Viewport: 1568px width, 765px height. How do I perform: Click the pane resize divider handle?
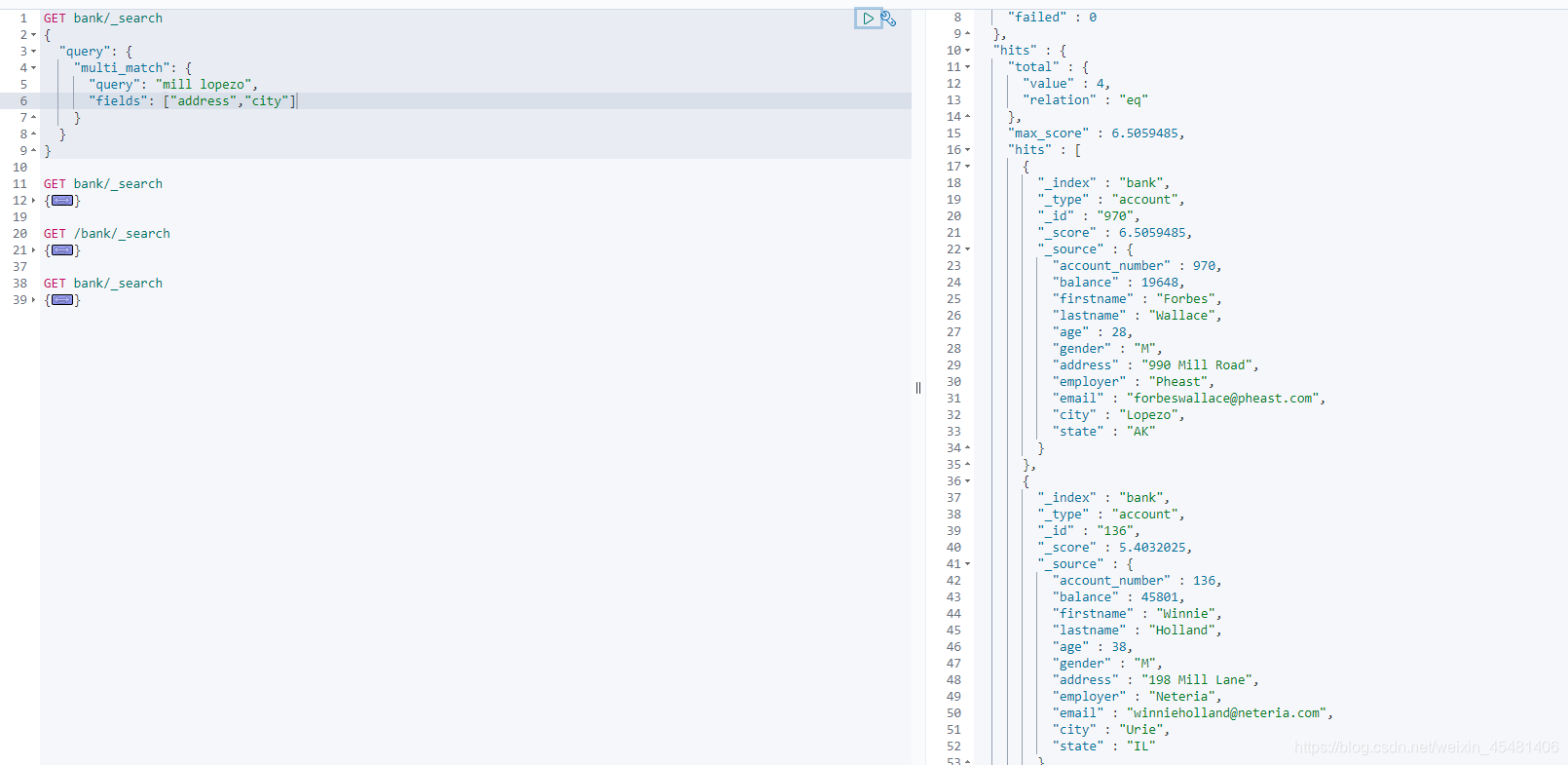click(x=918, y=388)
